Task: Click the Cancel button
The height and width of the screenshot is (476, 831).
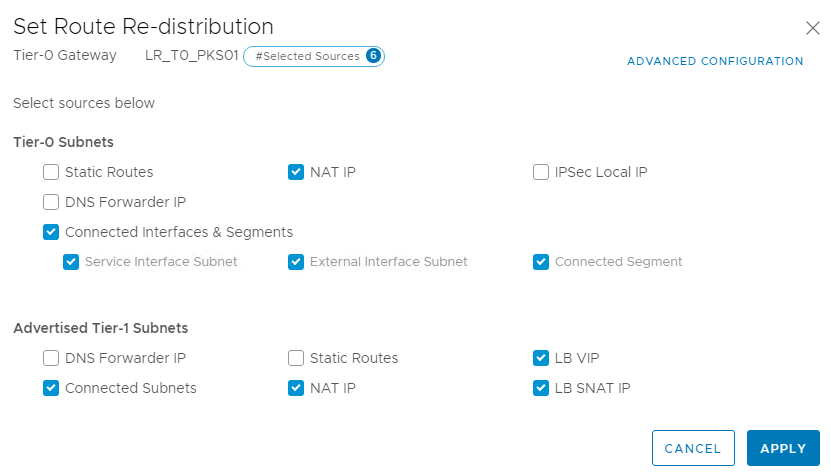Action: coord(693,449)
